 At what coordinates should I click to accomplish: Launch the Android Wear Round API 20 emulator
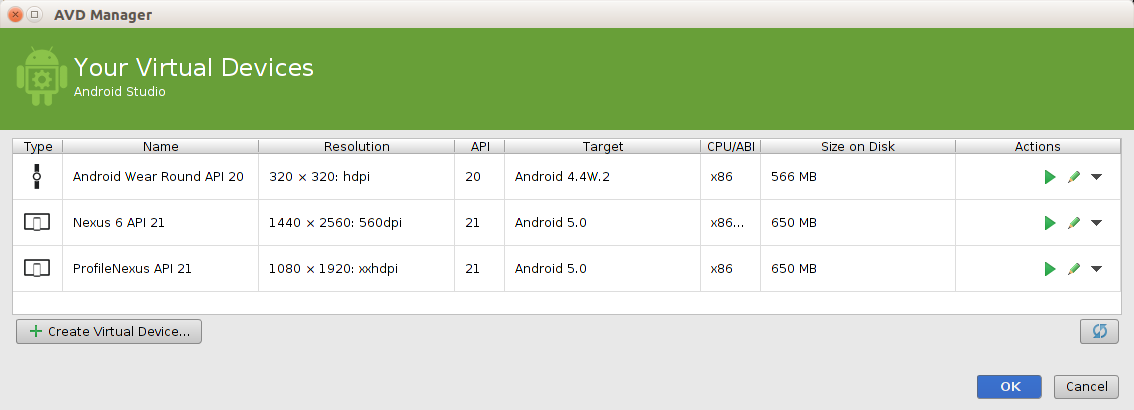coord(1050,177)
